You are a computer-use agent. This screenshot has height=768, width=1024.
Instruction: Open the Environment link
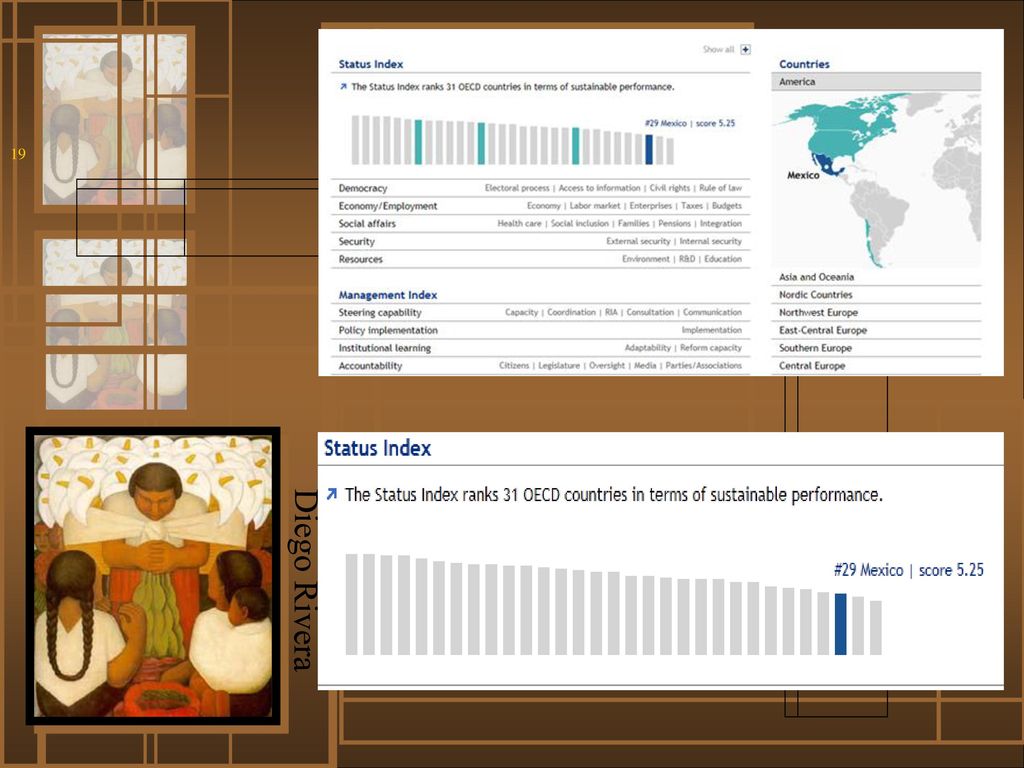click(x=645, y=259)
